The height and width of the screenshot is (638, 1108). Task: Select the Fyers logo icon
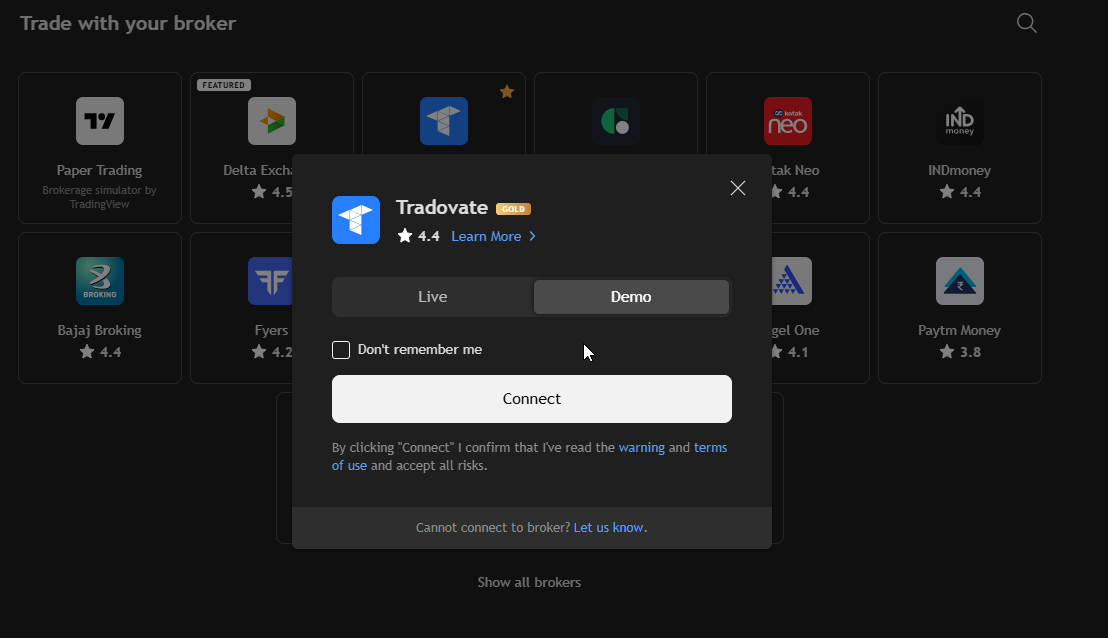click(270, 281)
